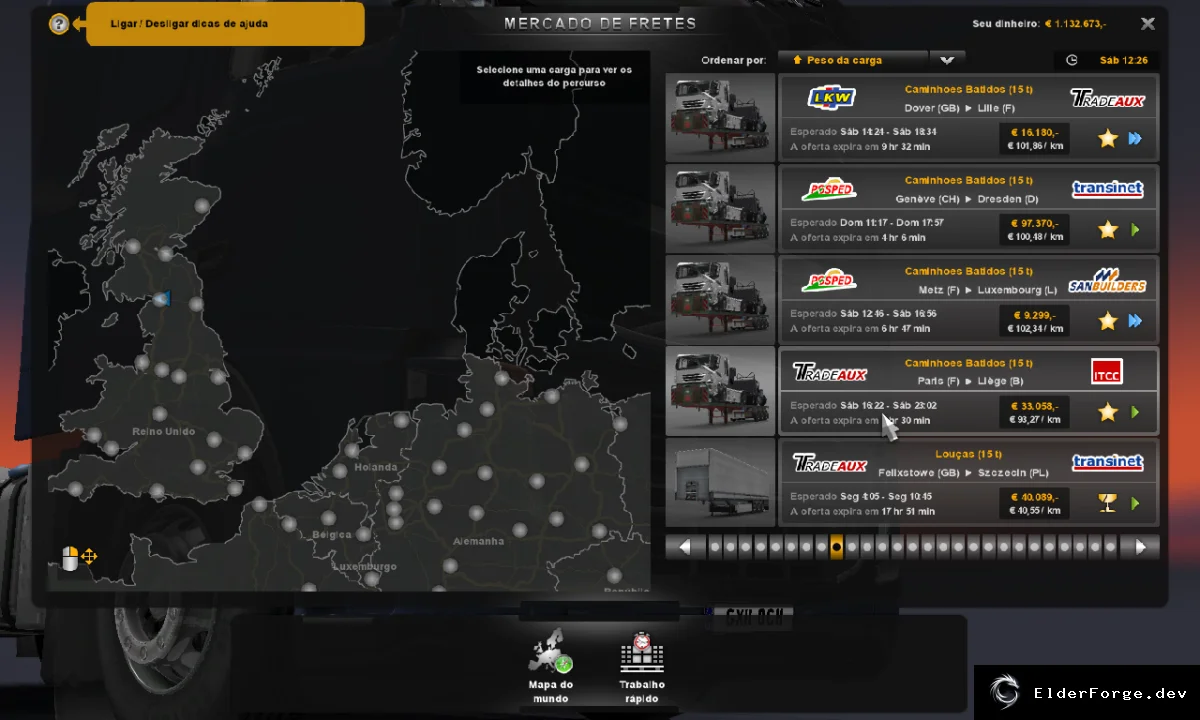1200x720 pixels.
Task: Click the Tradeaux logo on the Dover–Lille job
Action: 1107,98
